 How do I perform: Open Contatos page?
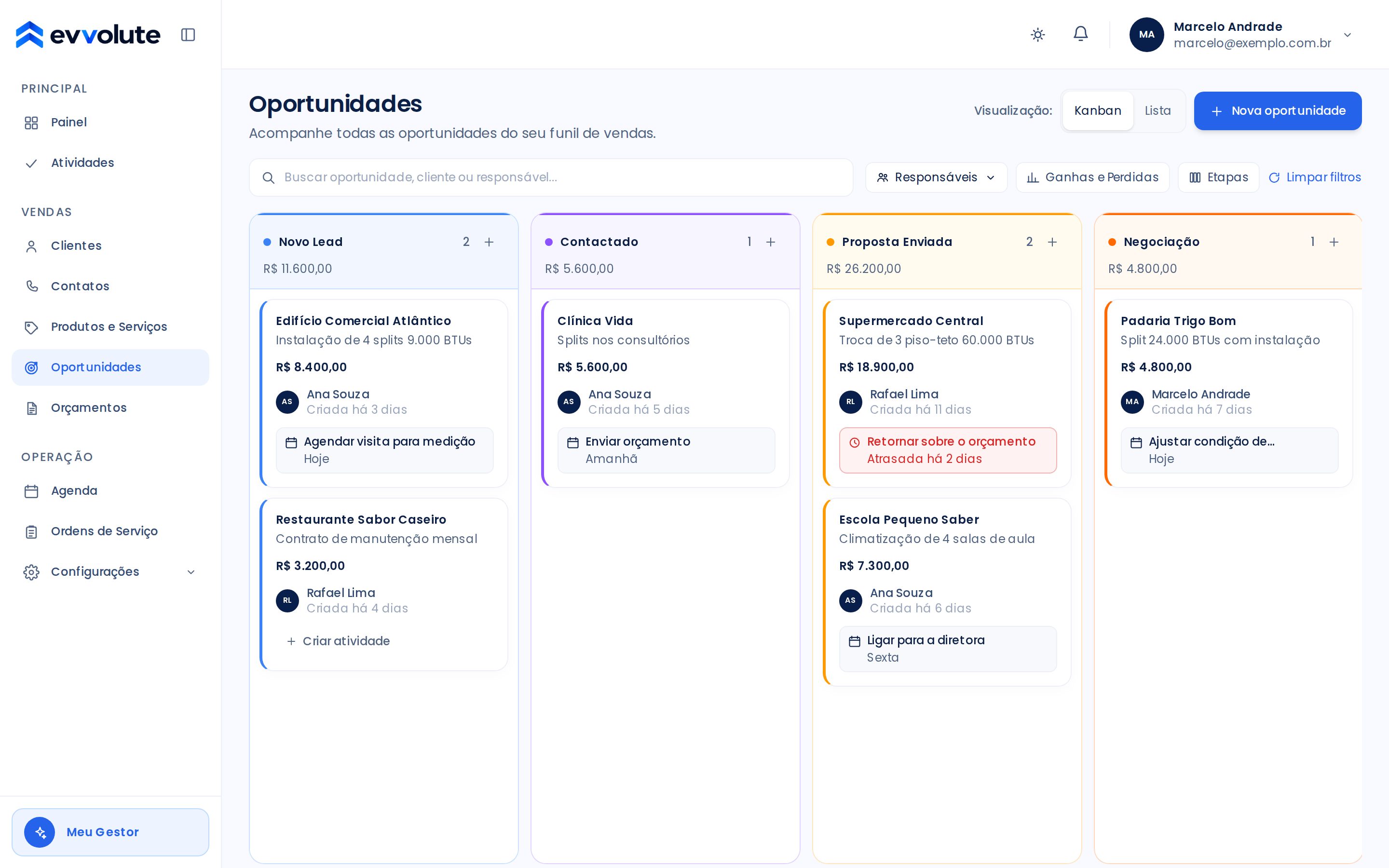(110, 286)
